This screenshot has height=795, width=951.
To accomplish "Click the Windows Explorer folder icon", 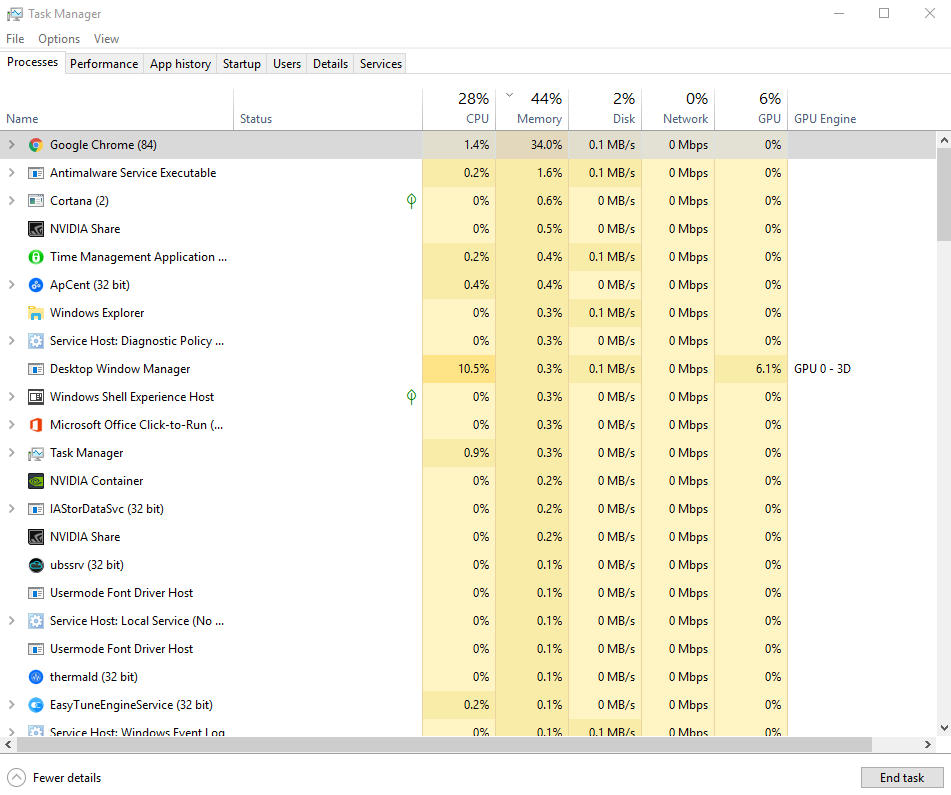I will (x=36, y=313).
